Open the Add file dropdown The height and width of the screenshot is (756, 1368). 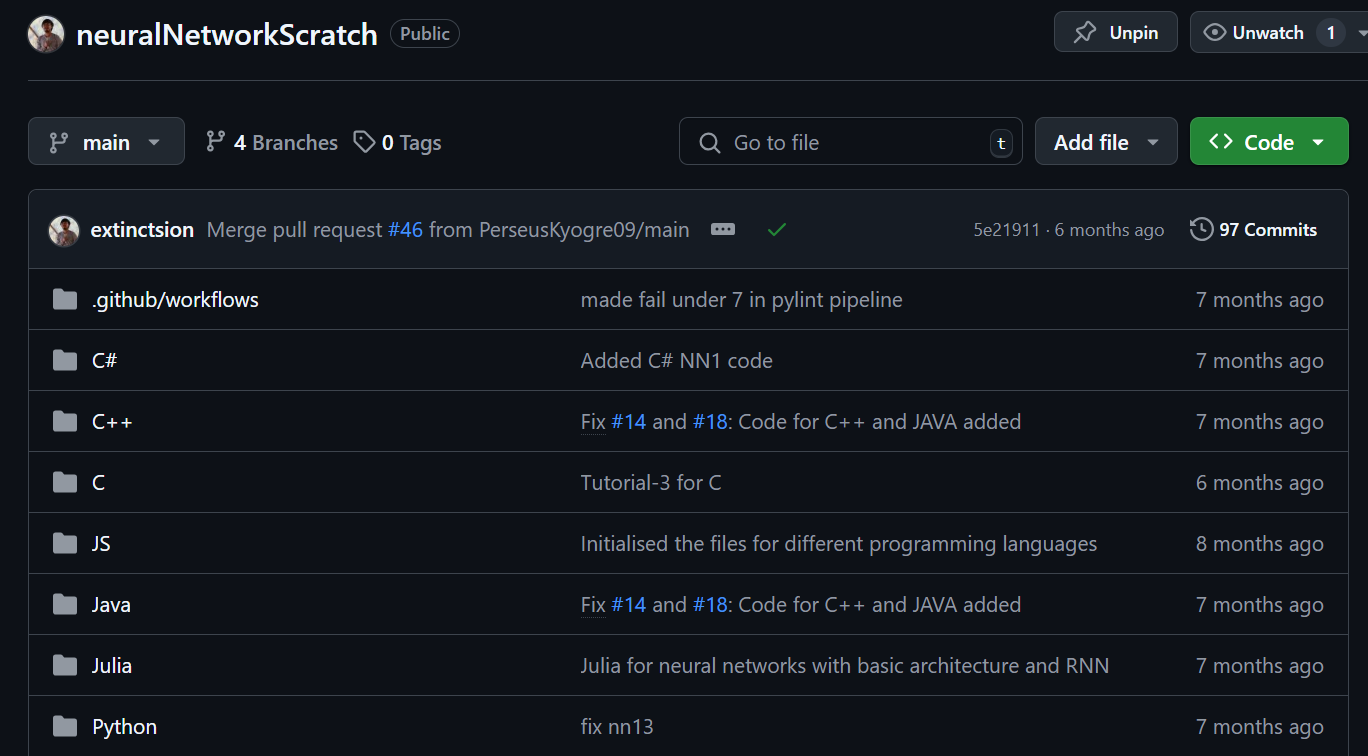1106,141
